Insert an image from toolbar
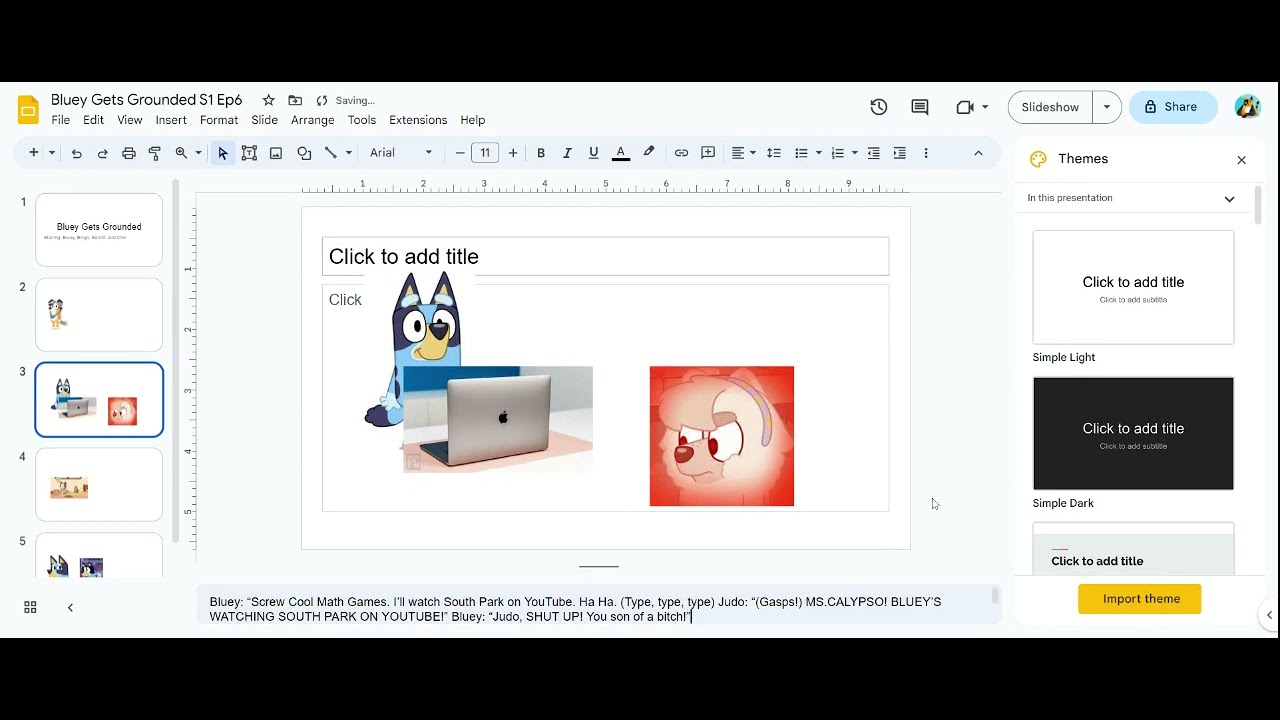This screenshot has width=1280, height=720. pyautogui.click(x=276, y=153)
